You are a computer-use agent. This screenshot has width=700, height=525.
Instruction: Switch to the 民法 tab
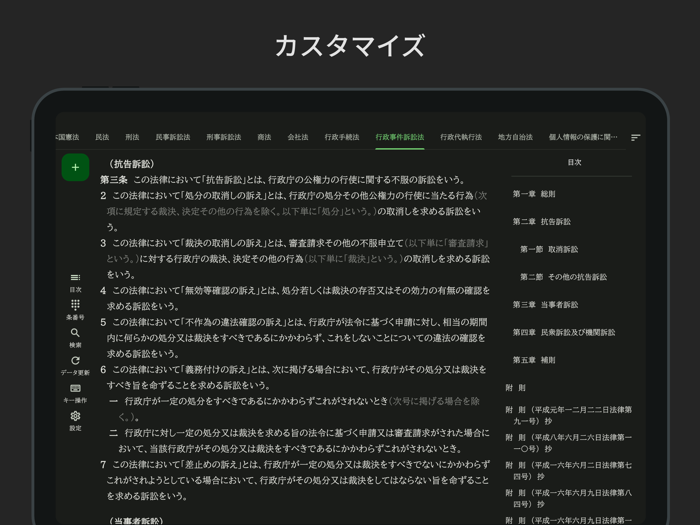[102, 137]
